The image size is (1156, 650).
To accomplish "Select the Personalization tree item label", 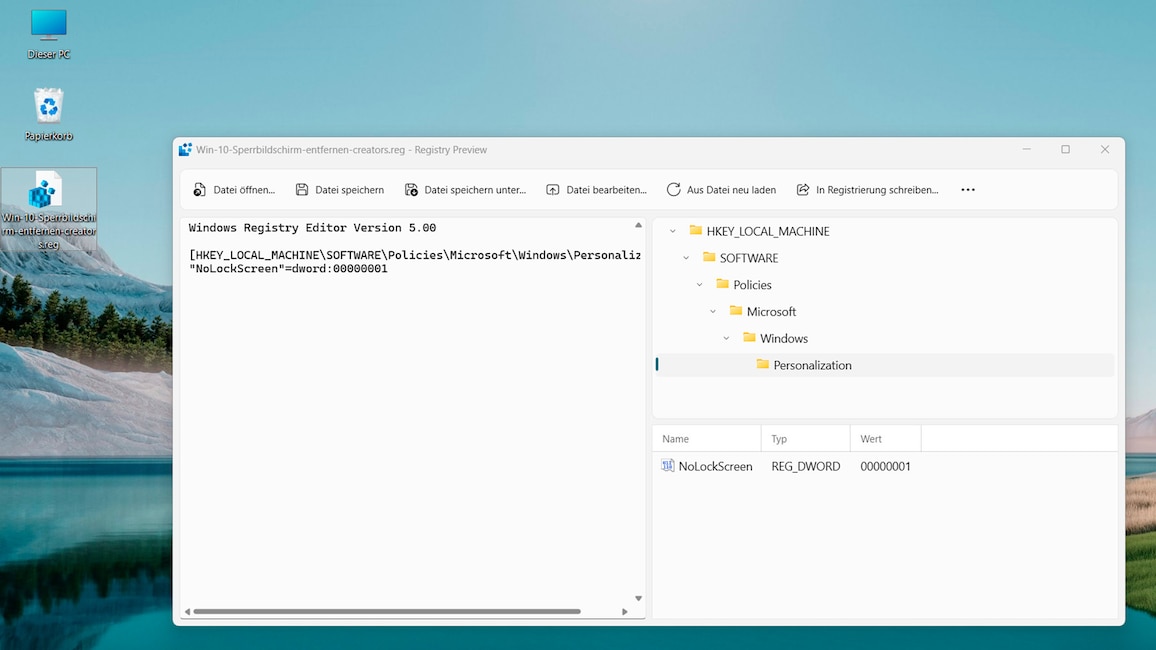I will 812,366.
